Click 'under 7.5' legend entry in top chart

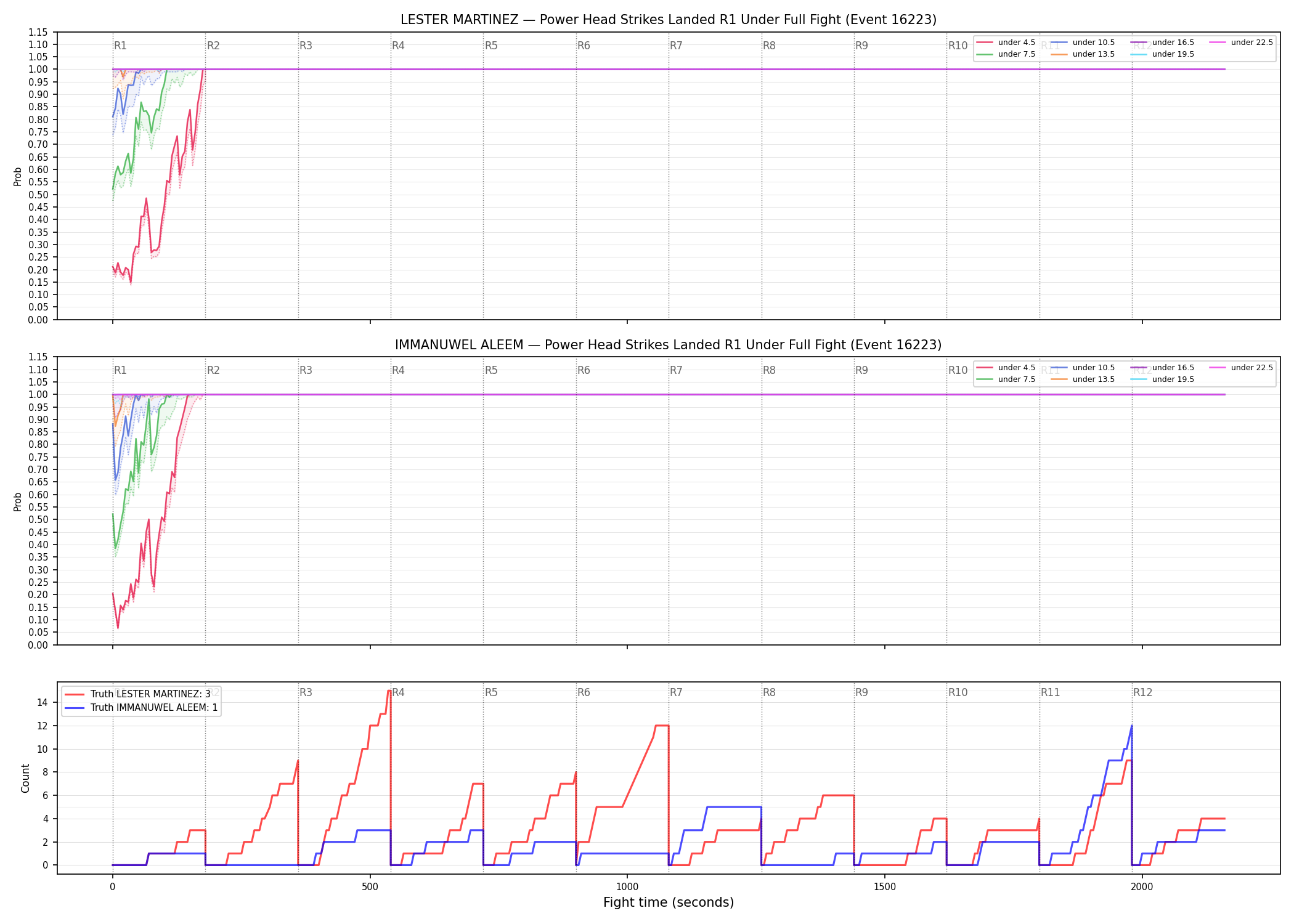click(x=1006, y=54)
